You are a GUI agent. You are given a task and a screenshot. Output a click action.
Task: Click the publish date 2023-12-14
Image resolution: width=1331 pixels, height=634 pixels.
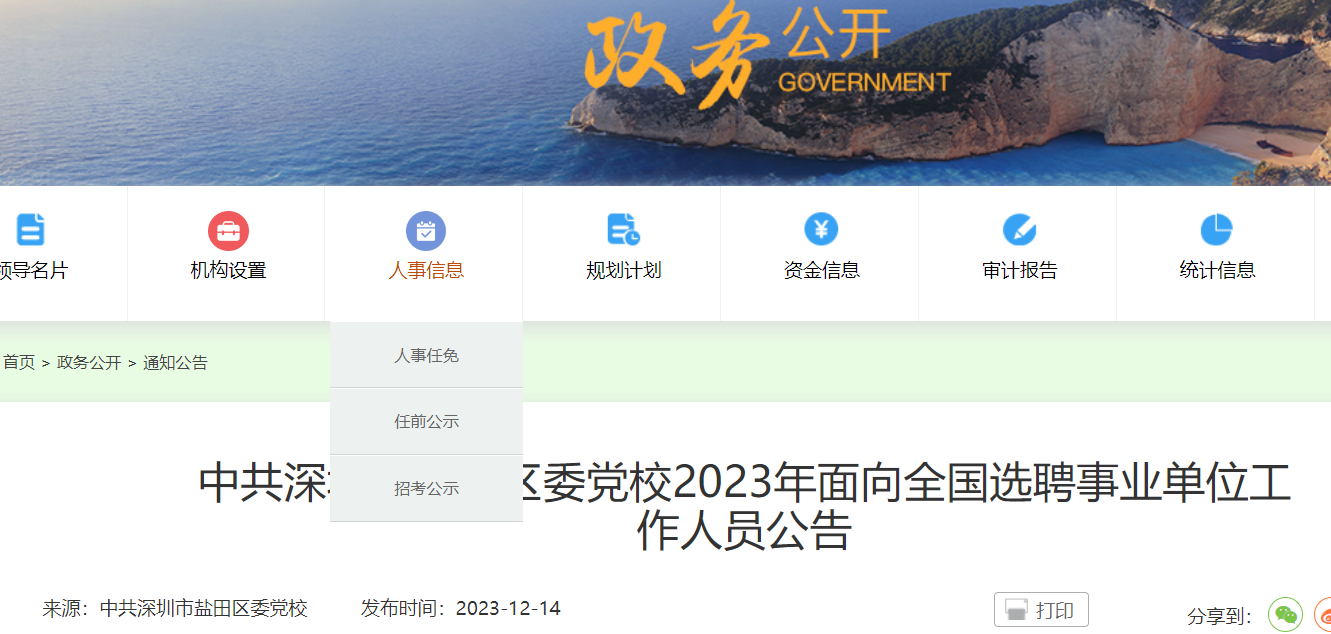[508, 608]
